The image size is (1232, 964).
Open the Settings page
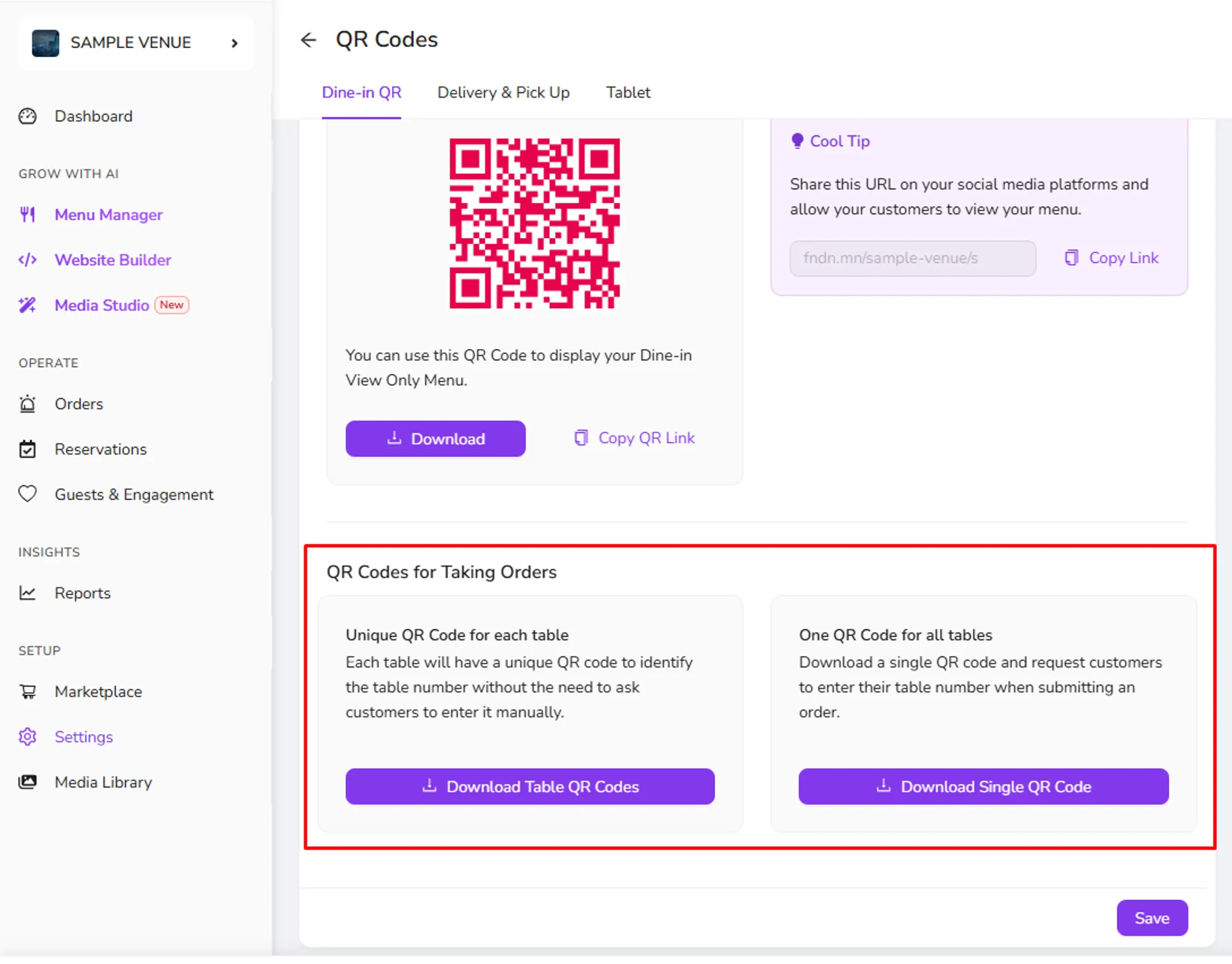[83, 737]
